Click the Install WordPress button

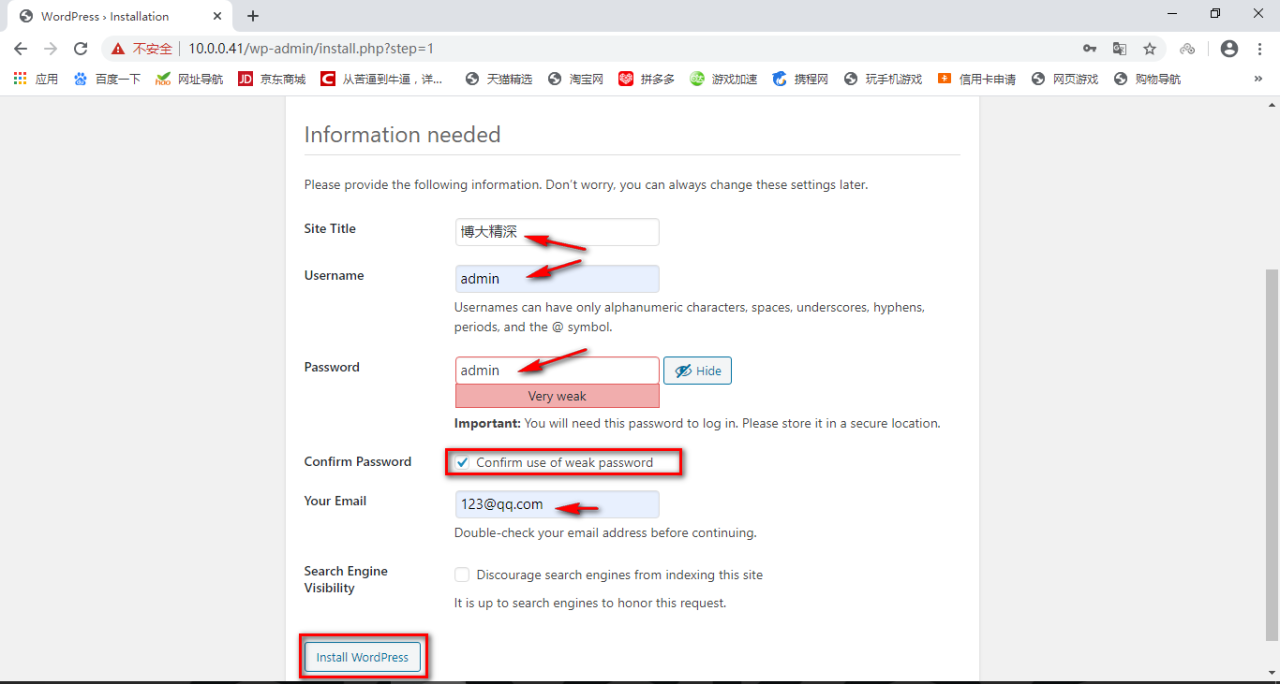pyautogui.click(x=362, y=657)
